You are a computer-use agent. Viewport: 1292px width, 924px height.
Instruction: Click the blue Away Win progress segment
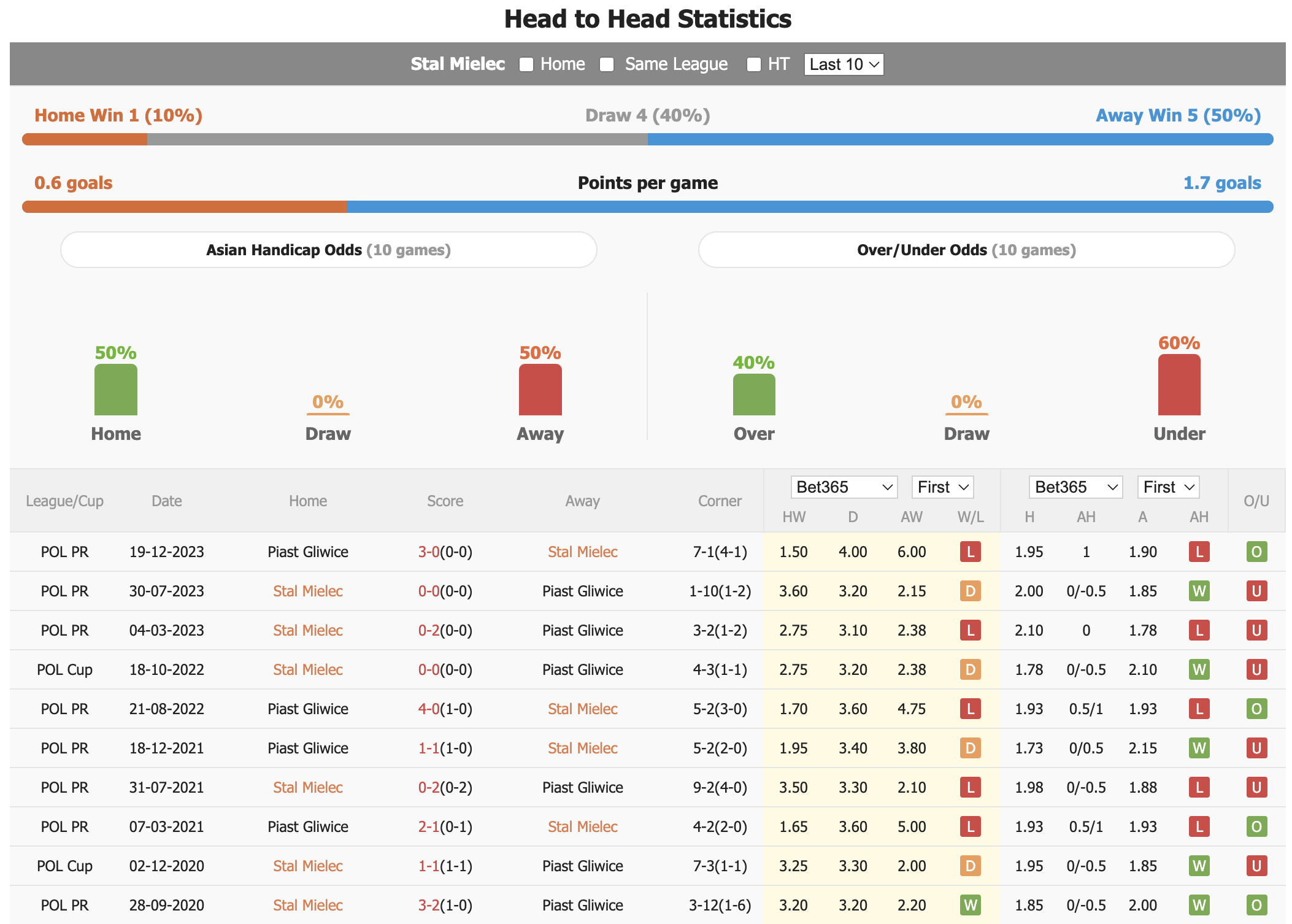(960, 139)
